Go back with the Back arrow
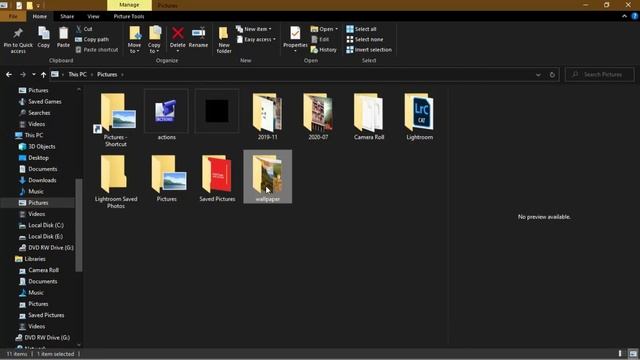Viewport: 640px width, 360px height. 9,75
